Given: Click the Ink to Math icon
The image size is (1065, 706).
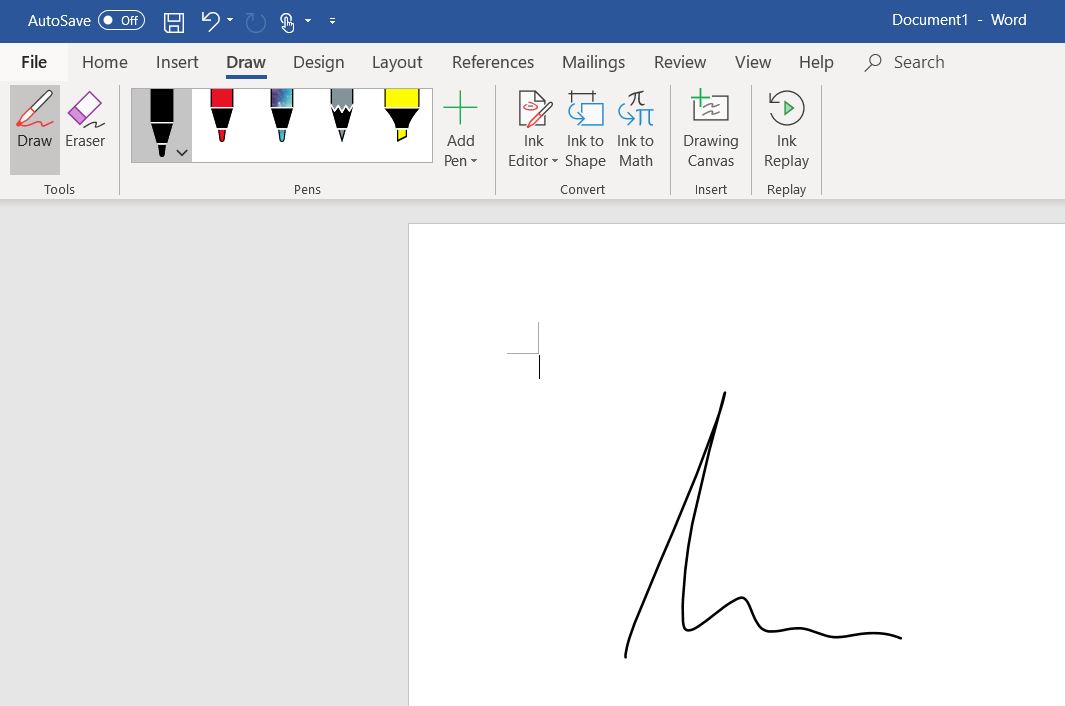Looking at the screenshot, I should [x=635, y=129].
